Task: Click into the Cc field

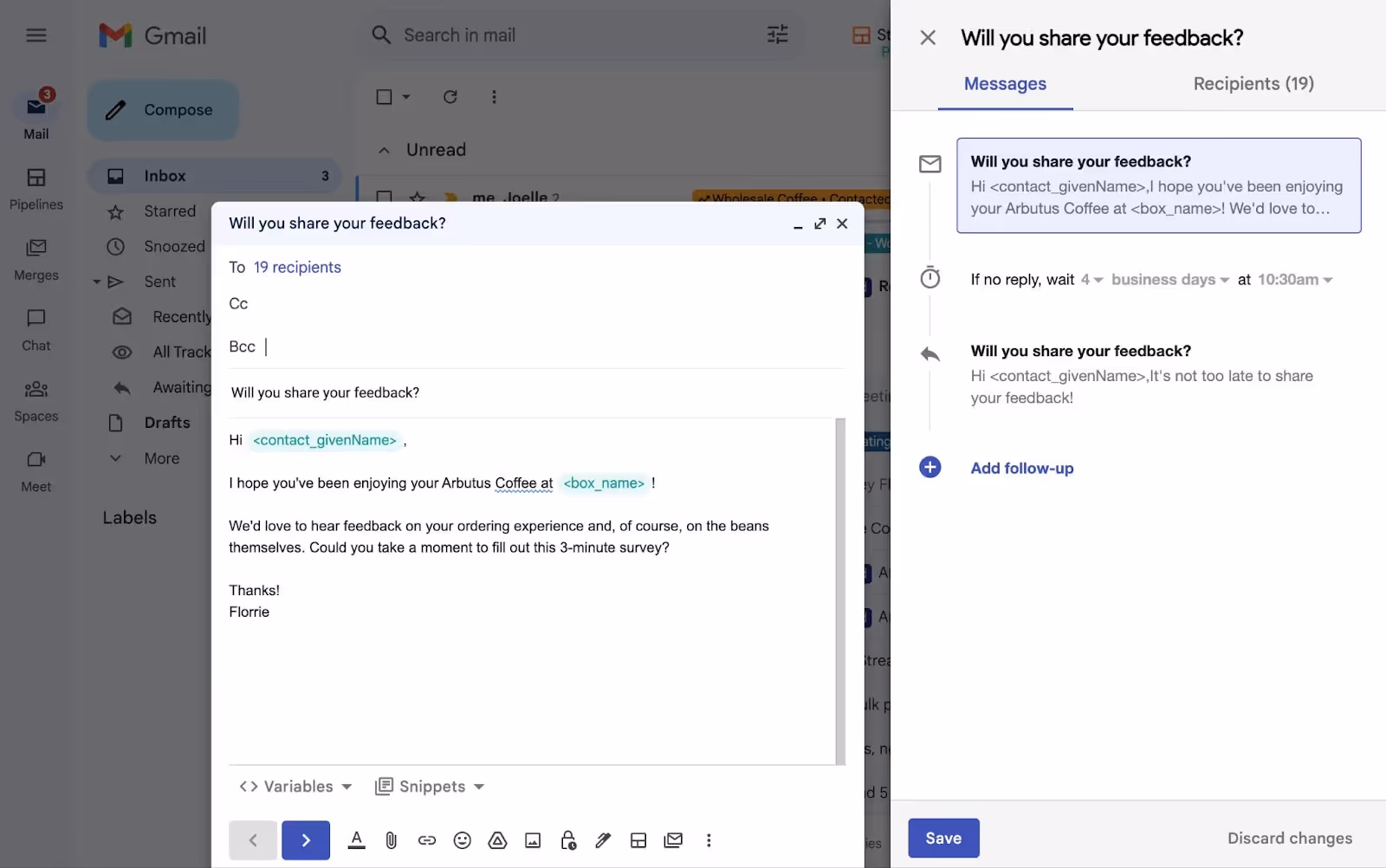Action: pyautogui.click(x=537, y=304)
